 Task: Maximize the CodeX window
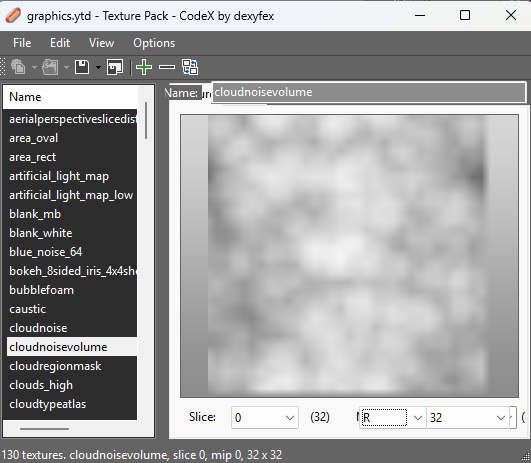click(465, 15)
